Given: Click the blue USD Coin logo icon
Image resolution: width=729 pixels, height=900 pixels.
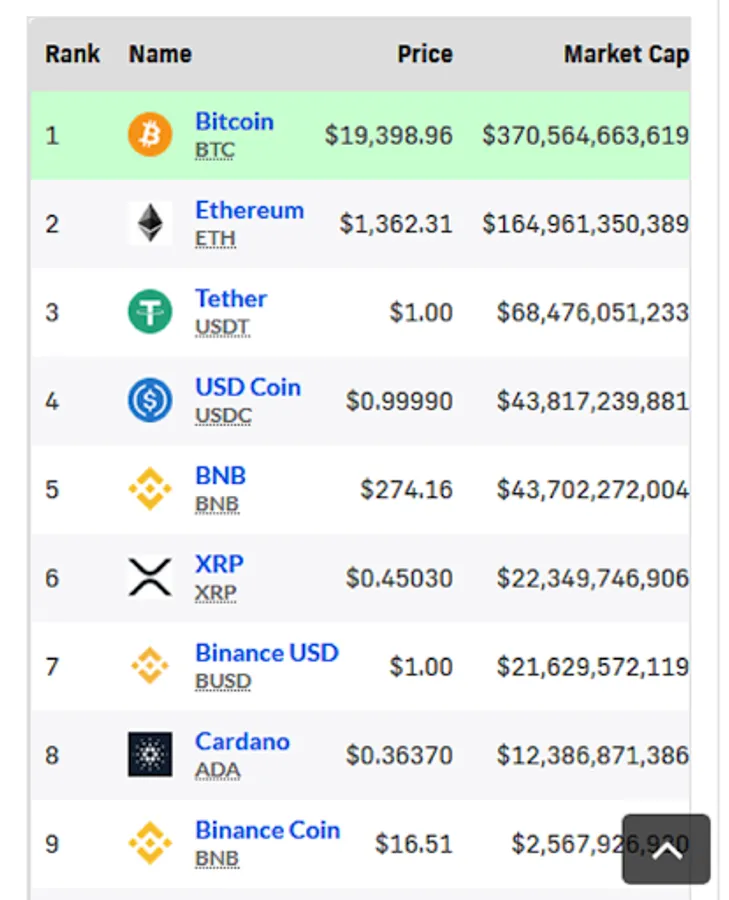Looking at the screenshot, I should 150,401.
